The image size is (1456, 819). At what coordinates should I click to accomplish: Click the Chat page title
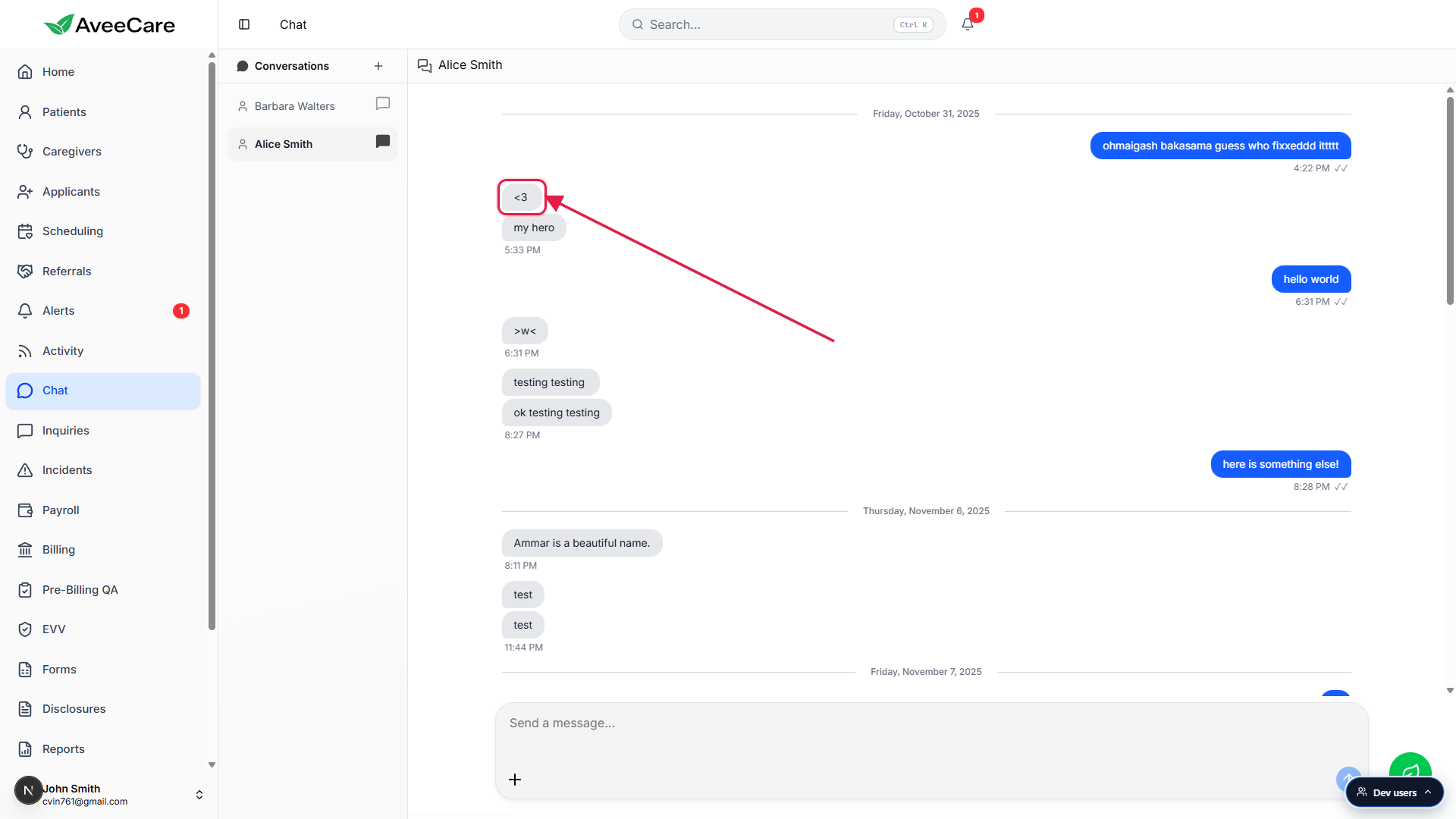(x=293, y=24)
